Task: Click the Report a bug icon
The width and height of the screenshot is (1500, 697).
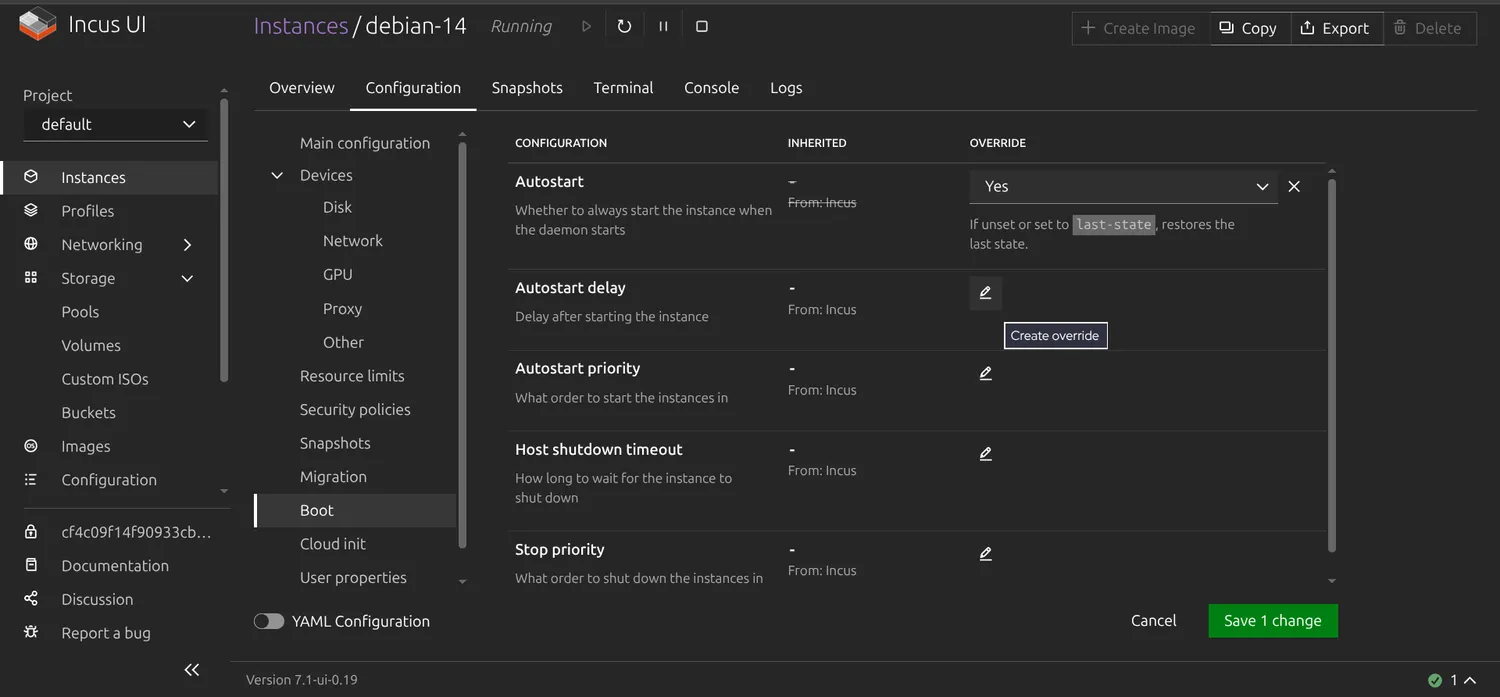Action: (x=31, y=633)
